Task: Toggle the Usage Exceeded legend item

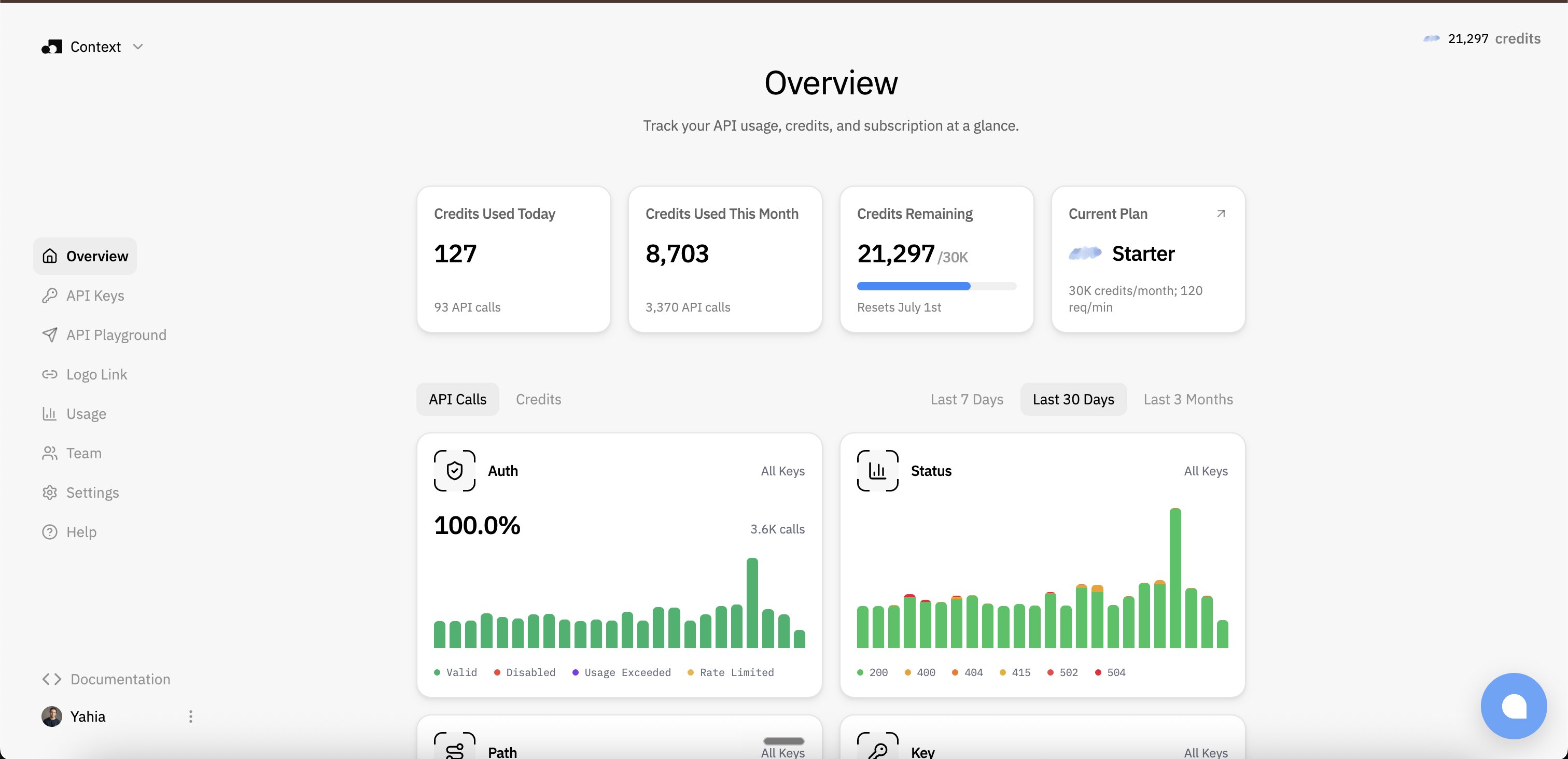Action: 622,672
